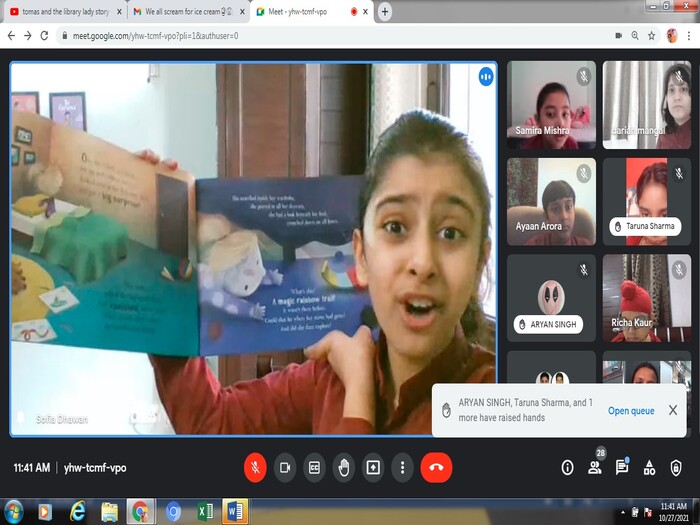Click the Sofia Dhawan name label
700x525 pixels.
[62, 419]
